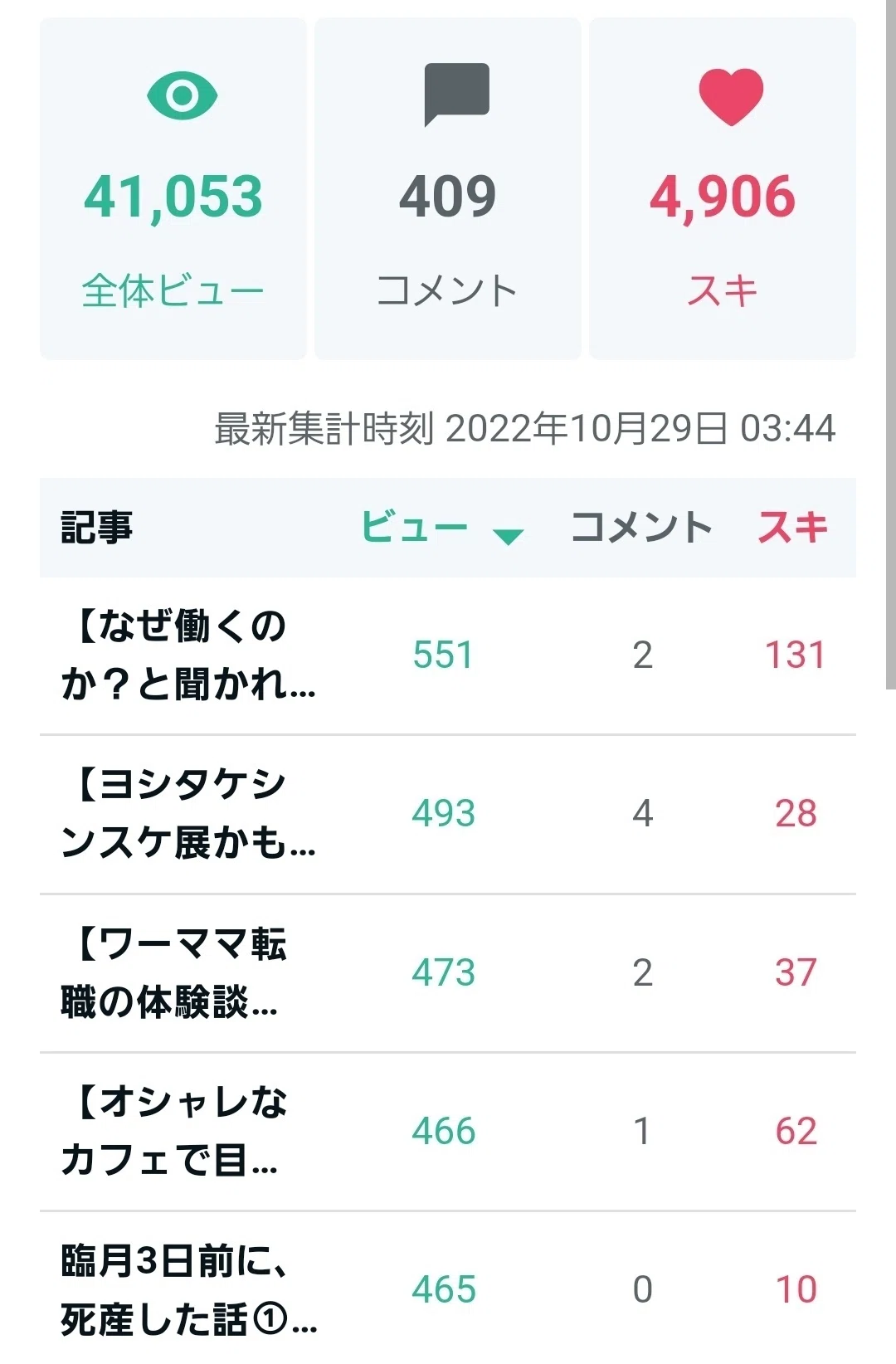The width and height of the screenshot is (896, 1364).
Task: Click the 551 view count
Action: tap(443, 655)
